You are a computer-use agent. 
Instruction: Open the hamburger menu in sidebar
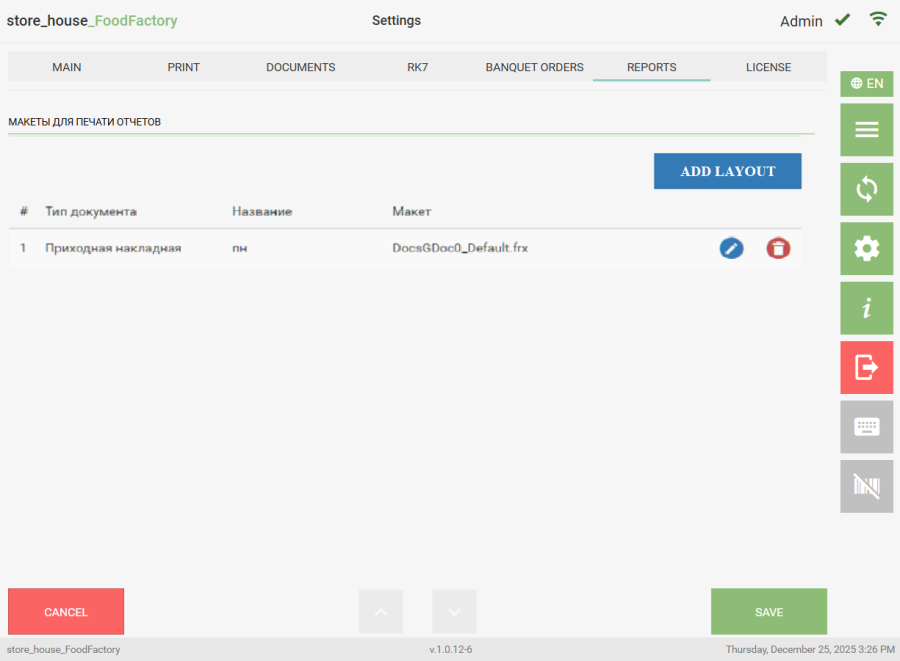(x=866, y=130)
